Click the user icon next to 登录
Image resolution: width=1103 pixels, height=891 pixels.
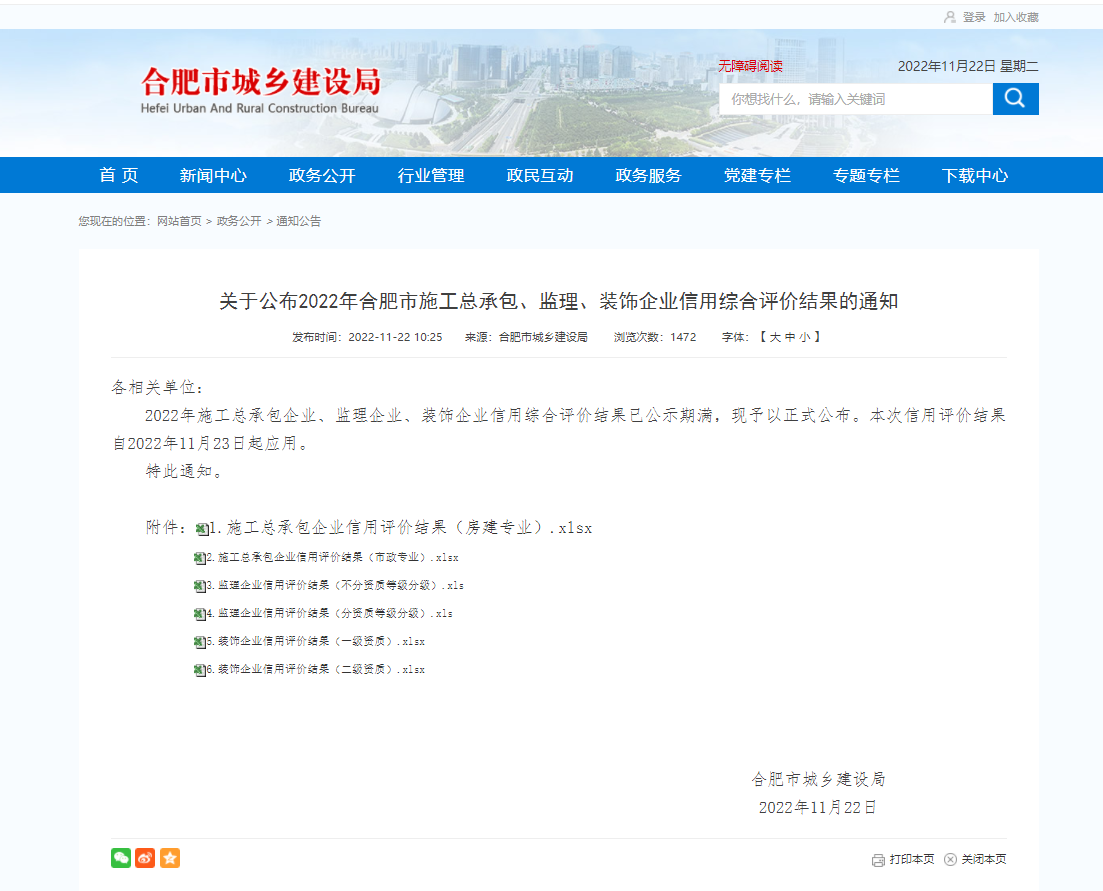tap(950, 17)
